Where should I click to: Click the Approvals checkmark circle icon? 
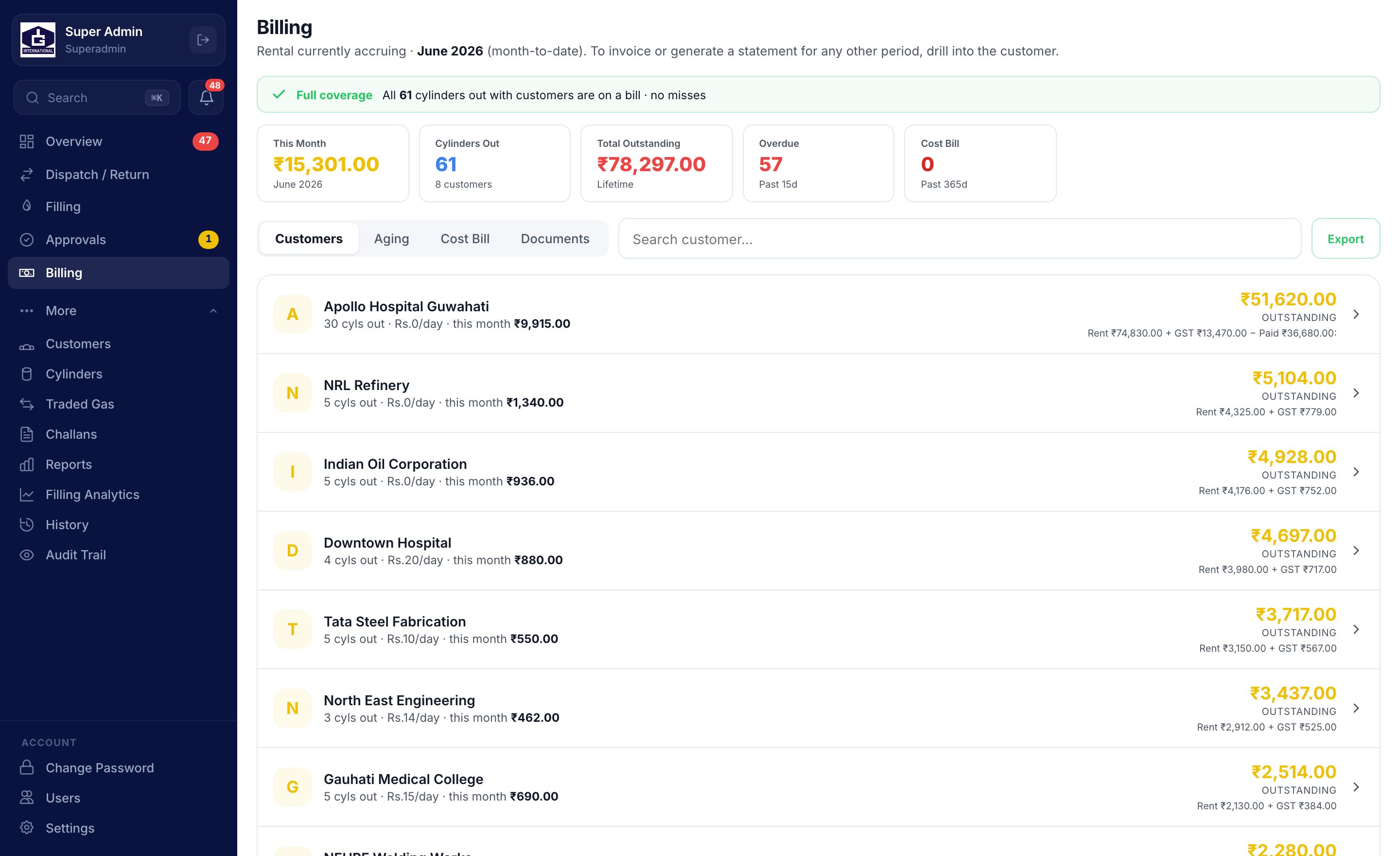pyautogui.click(x=27, y=239)
